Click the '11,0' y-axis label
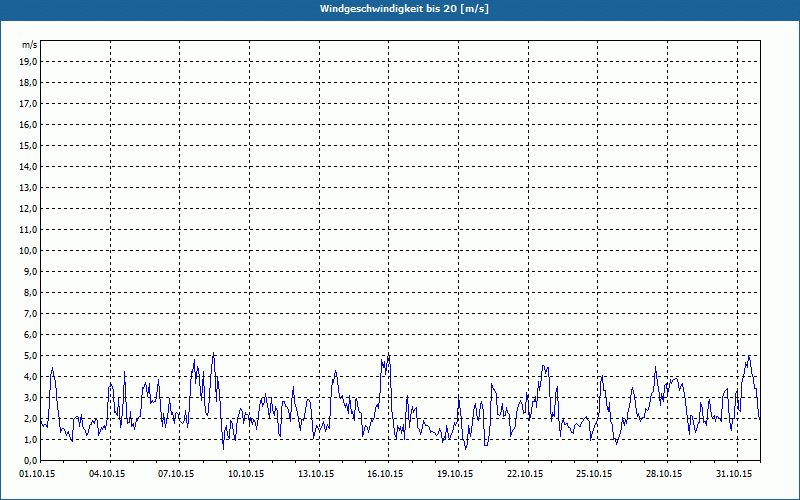800x500 pixels. [x=28, y=230]
